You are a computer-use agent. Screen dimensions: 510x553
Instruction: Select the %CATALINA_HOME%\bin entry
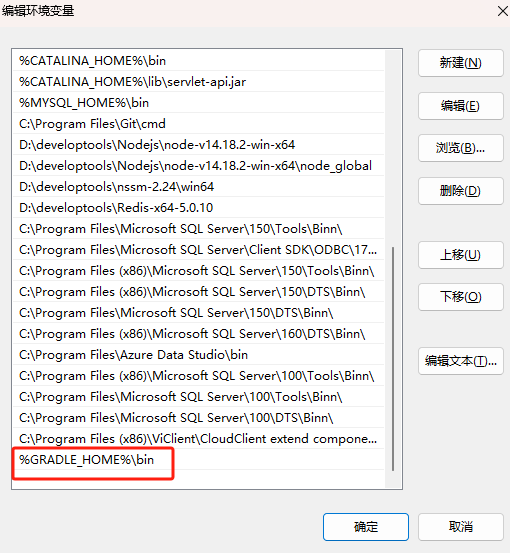[199, 61]
